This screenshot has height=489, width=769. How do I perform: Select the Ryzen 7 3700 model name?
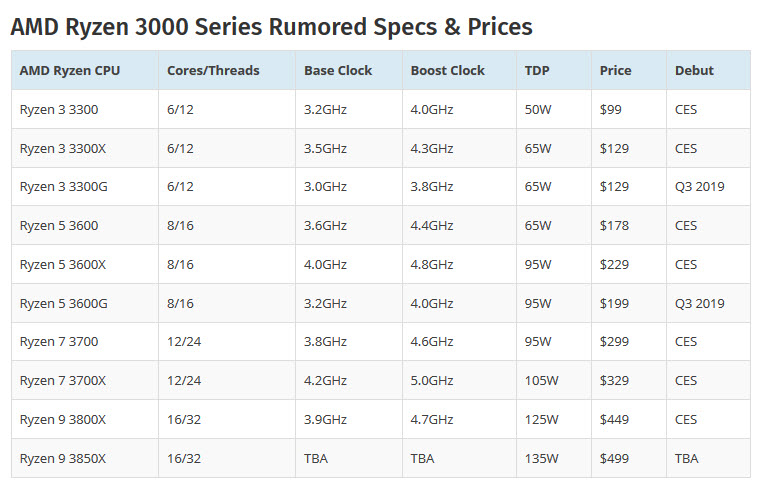pos(59,342)
